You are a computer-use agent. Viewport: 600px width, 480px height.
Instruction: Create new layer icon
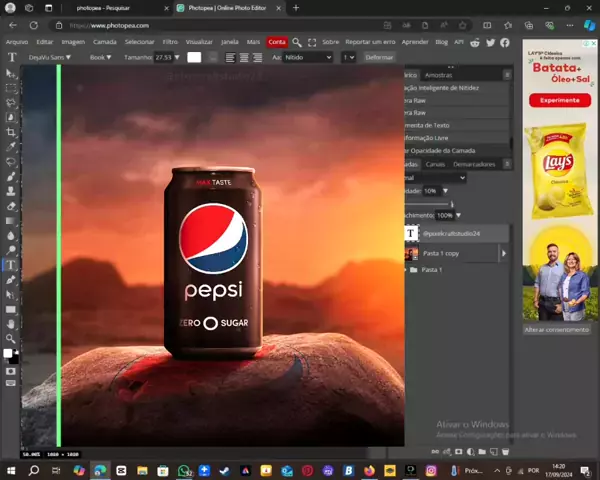pyautogui.click(x=494, y=452)
